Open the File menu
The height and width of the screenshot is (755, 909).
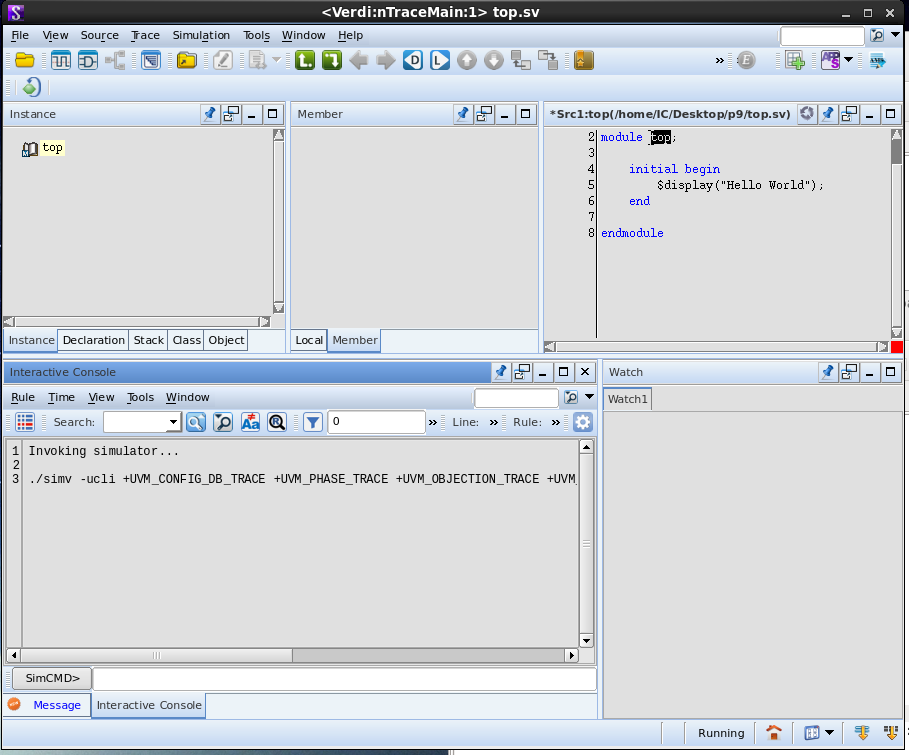20,35
